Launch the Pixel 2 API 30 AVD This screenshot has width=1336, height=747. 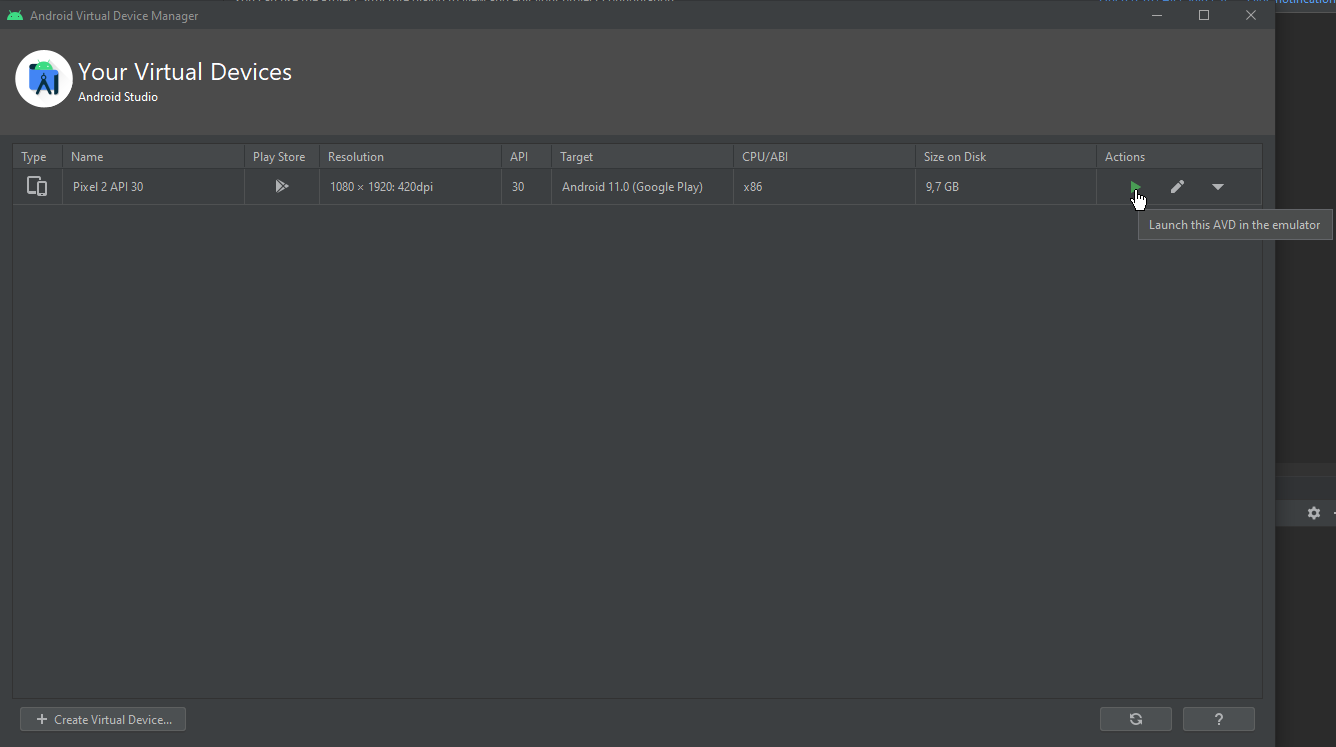click(x=1135, y=187)
